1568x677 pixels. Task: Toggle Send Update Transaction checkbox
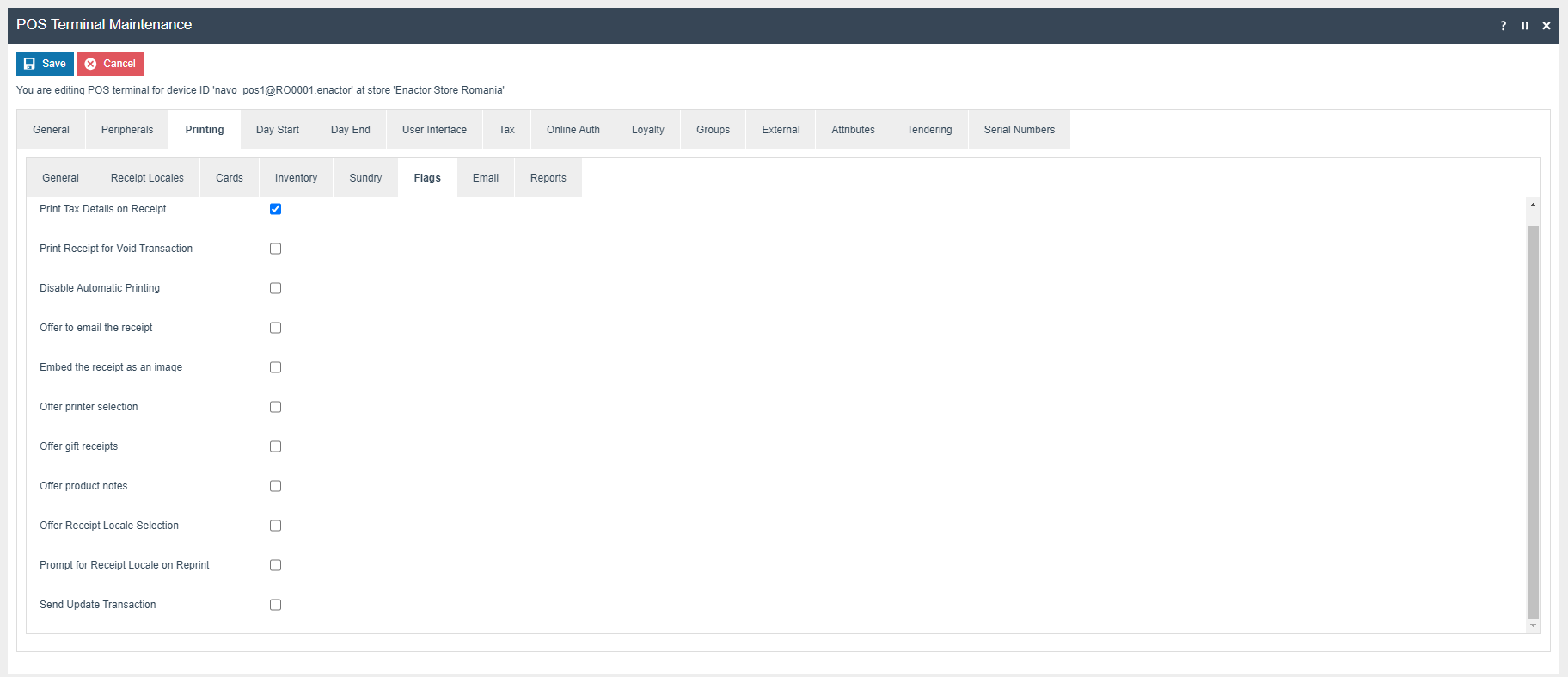[x=275, y=605]
